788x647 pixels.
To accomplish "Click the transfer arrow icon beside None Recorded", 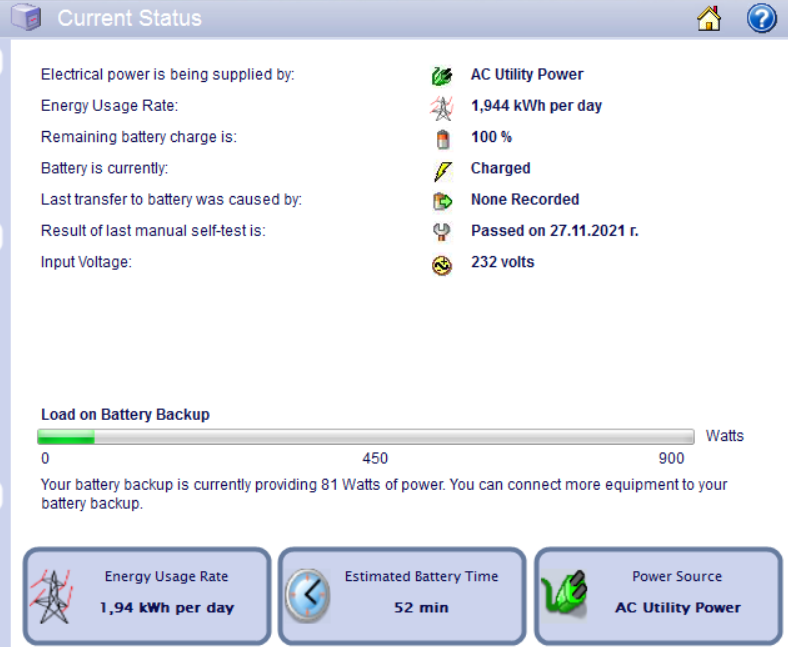I will pos(442,201).
